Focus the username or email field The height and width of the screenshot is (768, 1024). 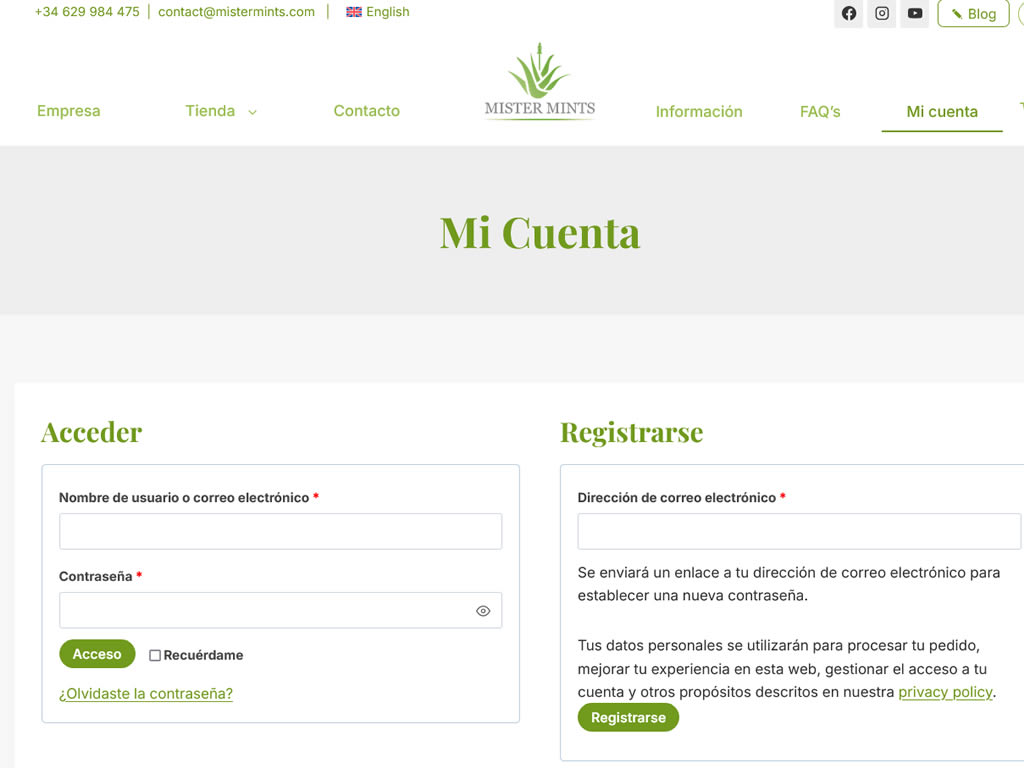(280, 532)
